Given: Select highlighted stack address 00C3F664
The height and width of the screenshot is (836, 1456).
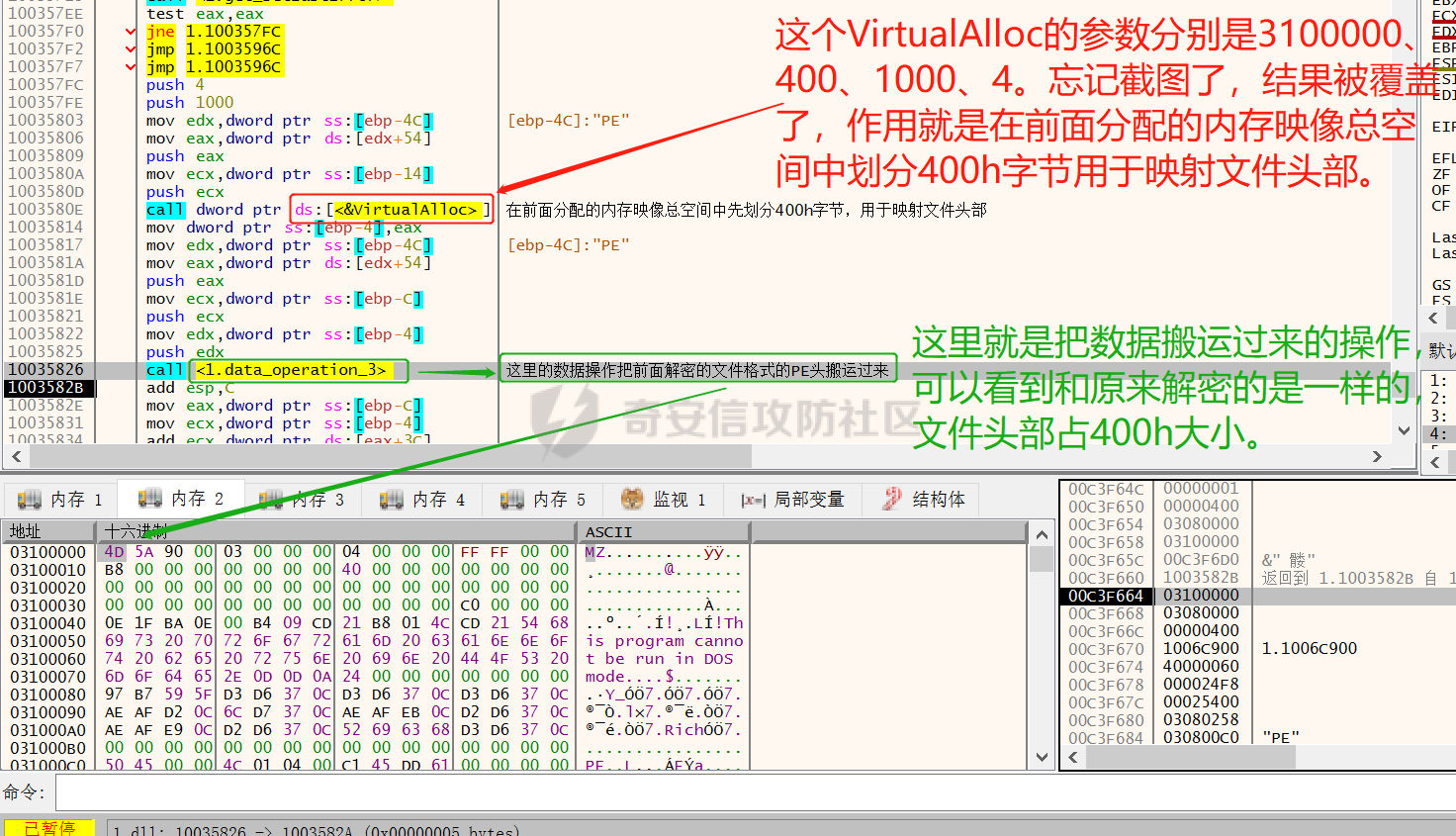Looking at the screenshot, I should (x=1106, y=596).
